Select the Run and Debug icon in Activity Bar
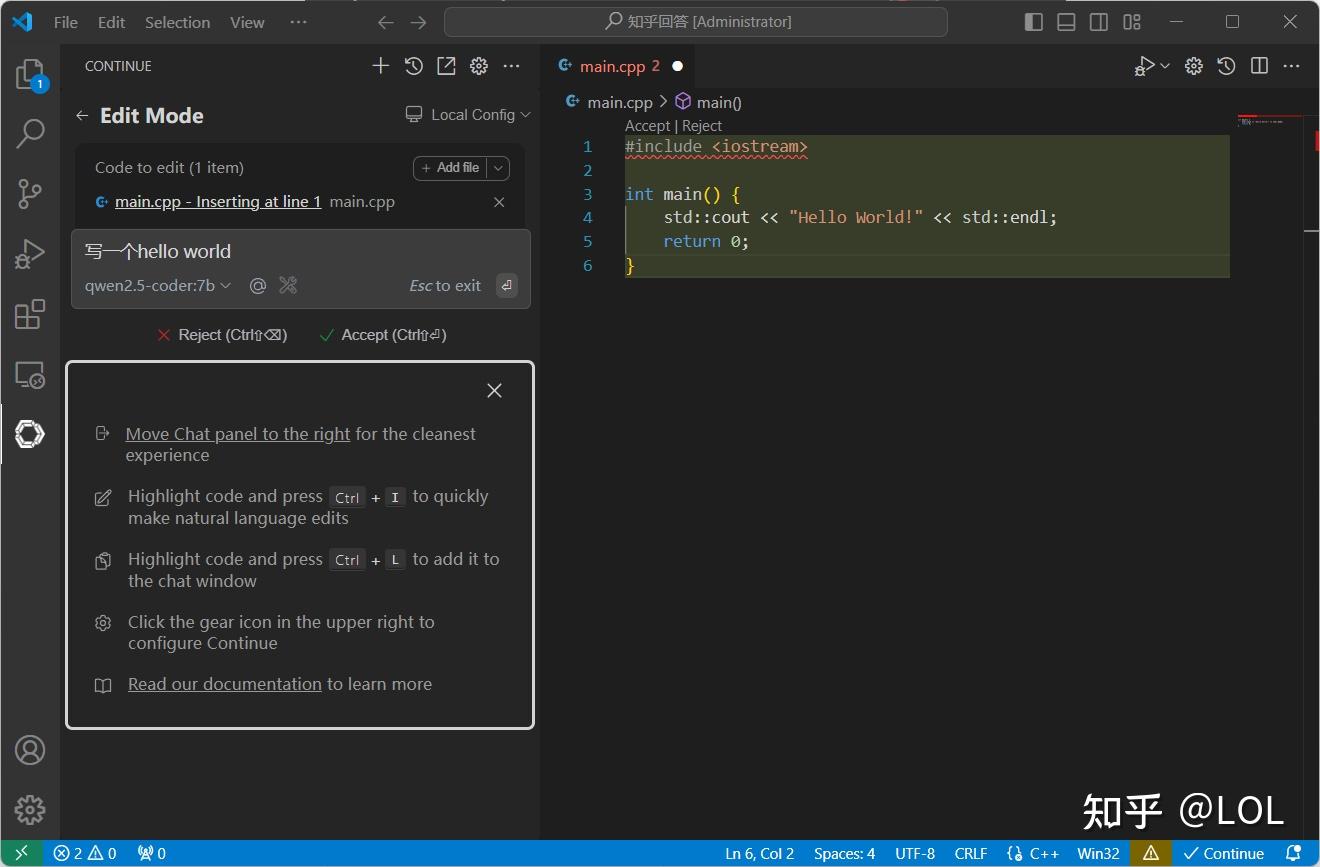Image resolution: width=1320 pixels, height=867 pixels. [x=30, y=253]
